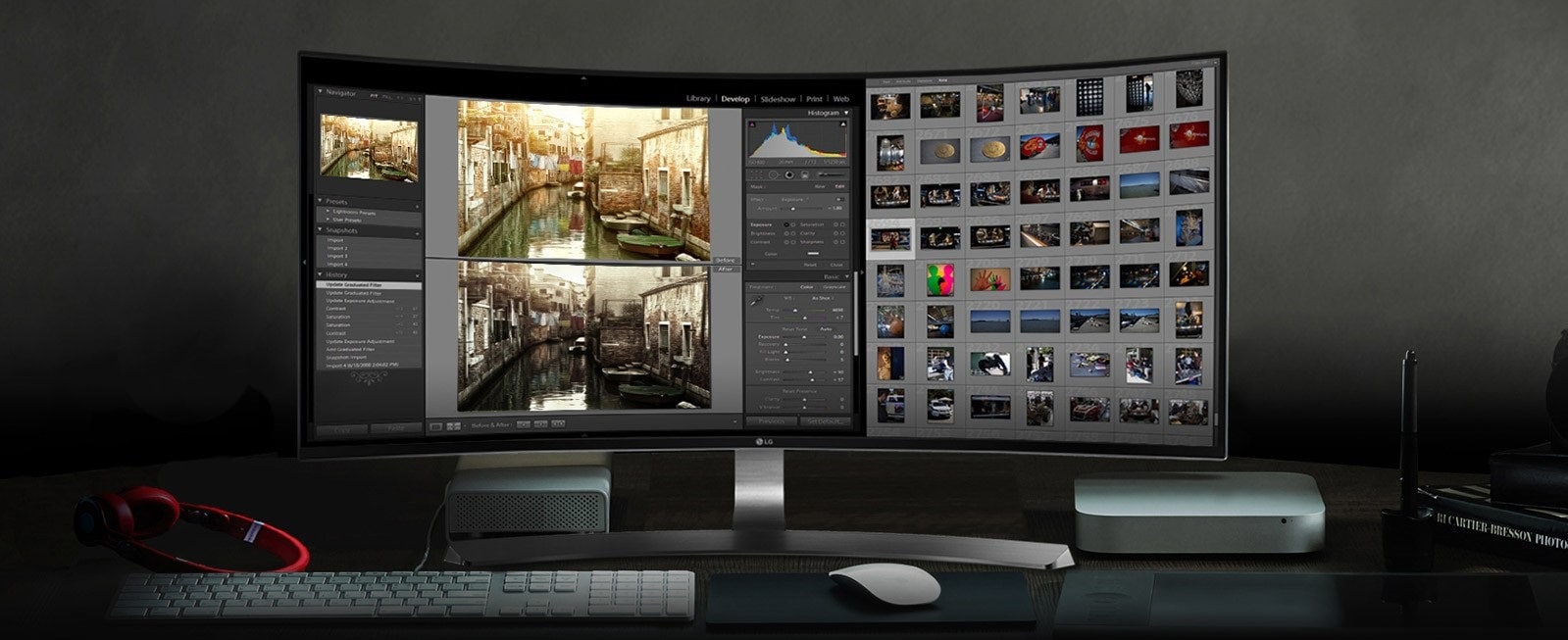Collapse the Basic panel
The width and height of the screenshot is (1568, 640).
[x=846, y=277]
